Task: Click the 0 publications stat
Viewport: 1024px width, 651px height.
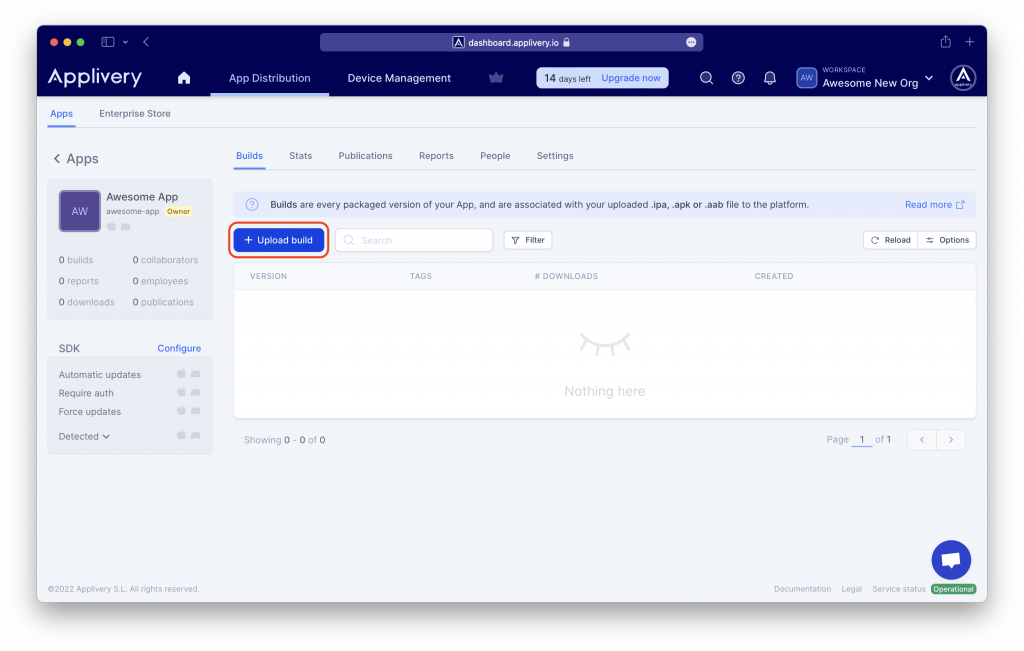Action: tap(163, 302)
